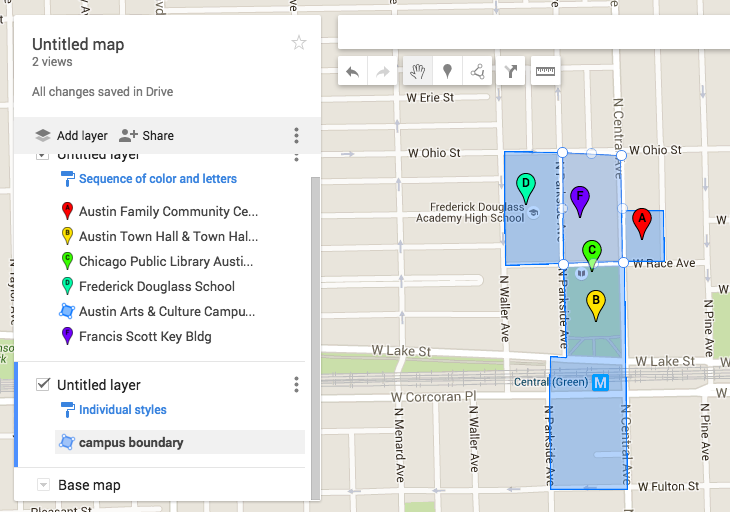This screenshot has width=730, height=512.
Task: Select the campus boundary list item
Action: click(x=180, y=442)
